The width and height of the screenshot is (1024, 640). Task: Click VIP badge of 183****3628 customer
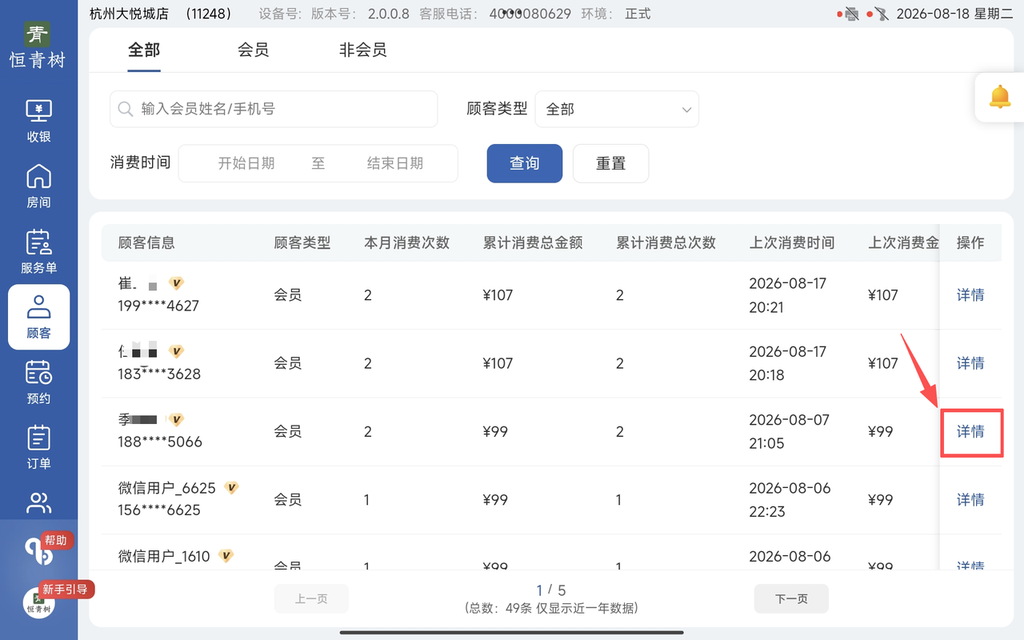coord(176,351)
